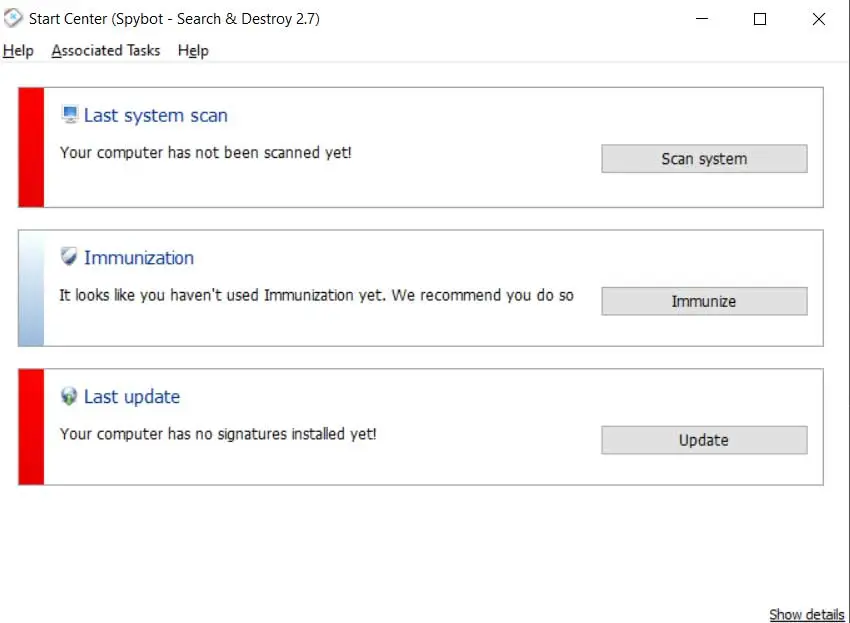Screen dimensions: 850x623
Task: Click the red status bar of Last system scan
Action: tap(31, 147)
